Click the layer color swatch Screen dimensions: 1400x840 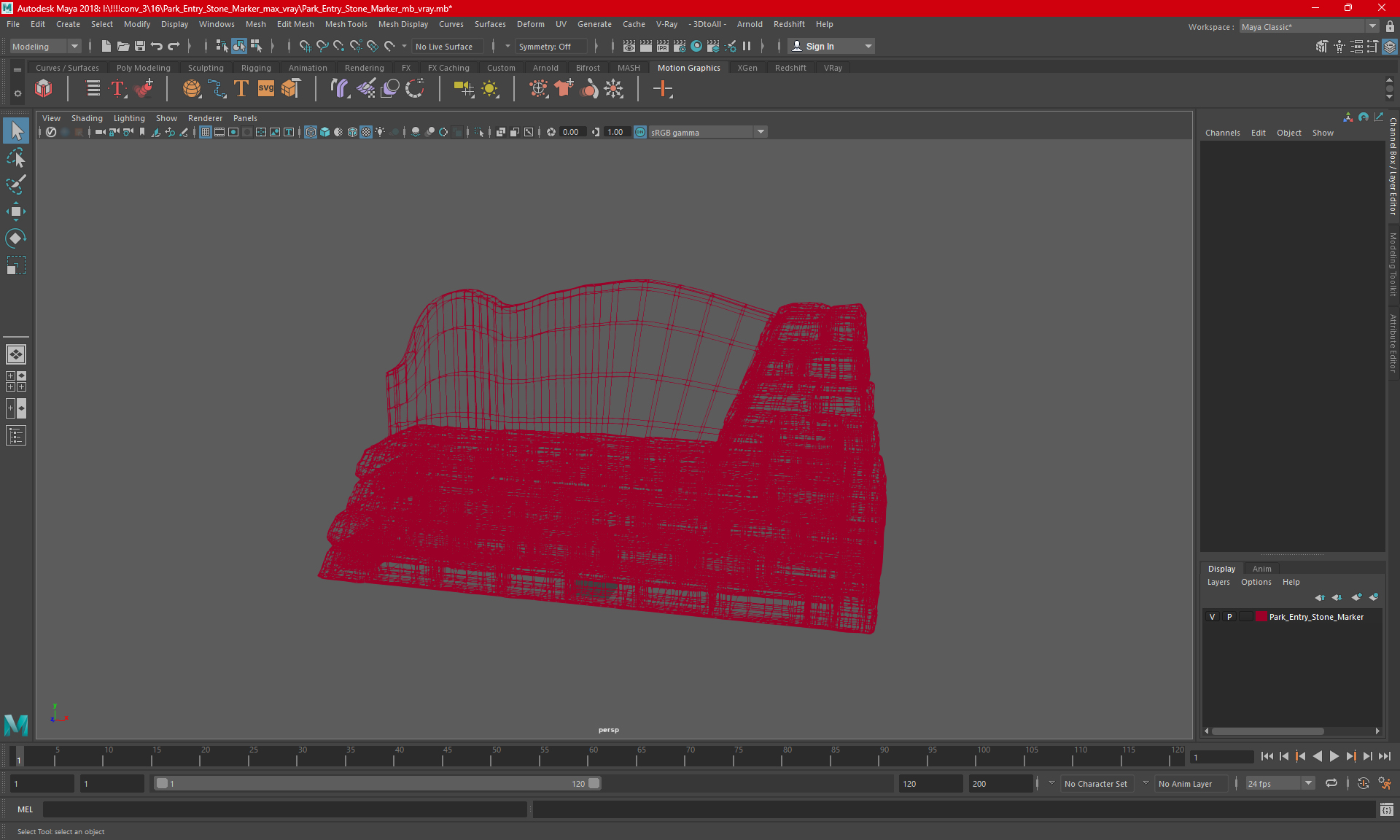[1261, 617]
